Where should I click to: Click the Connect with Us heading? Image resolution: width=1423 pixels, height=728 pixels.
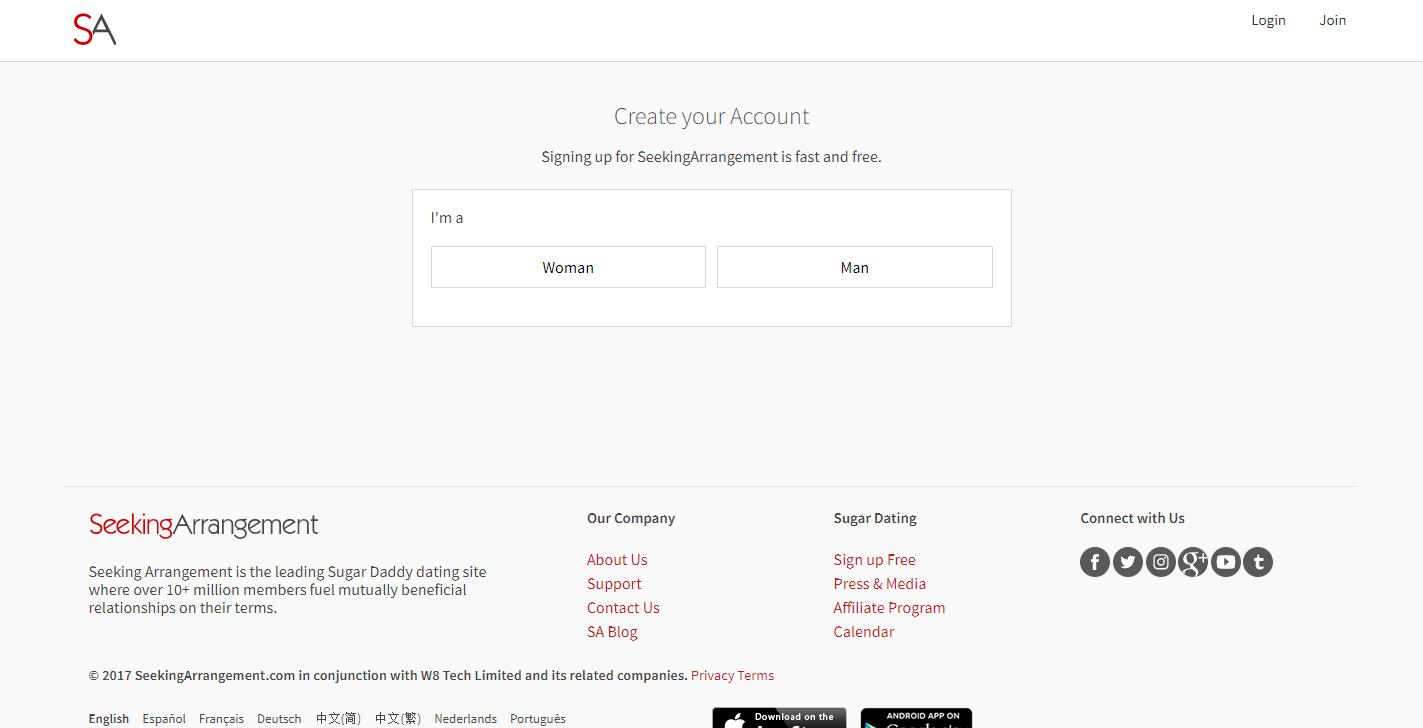click(x=1132, y=518)
